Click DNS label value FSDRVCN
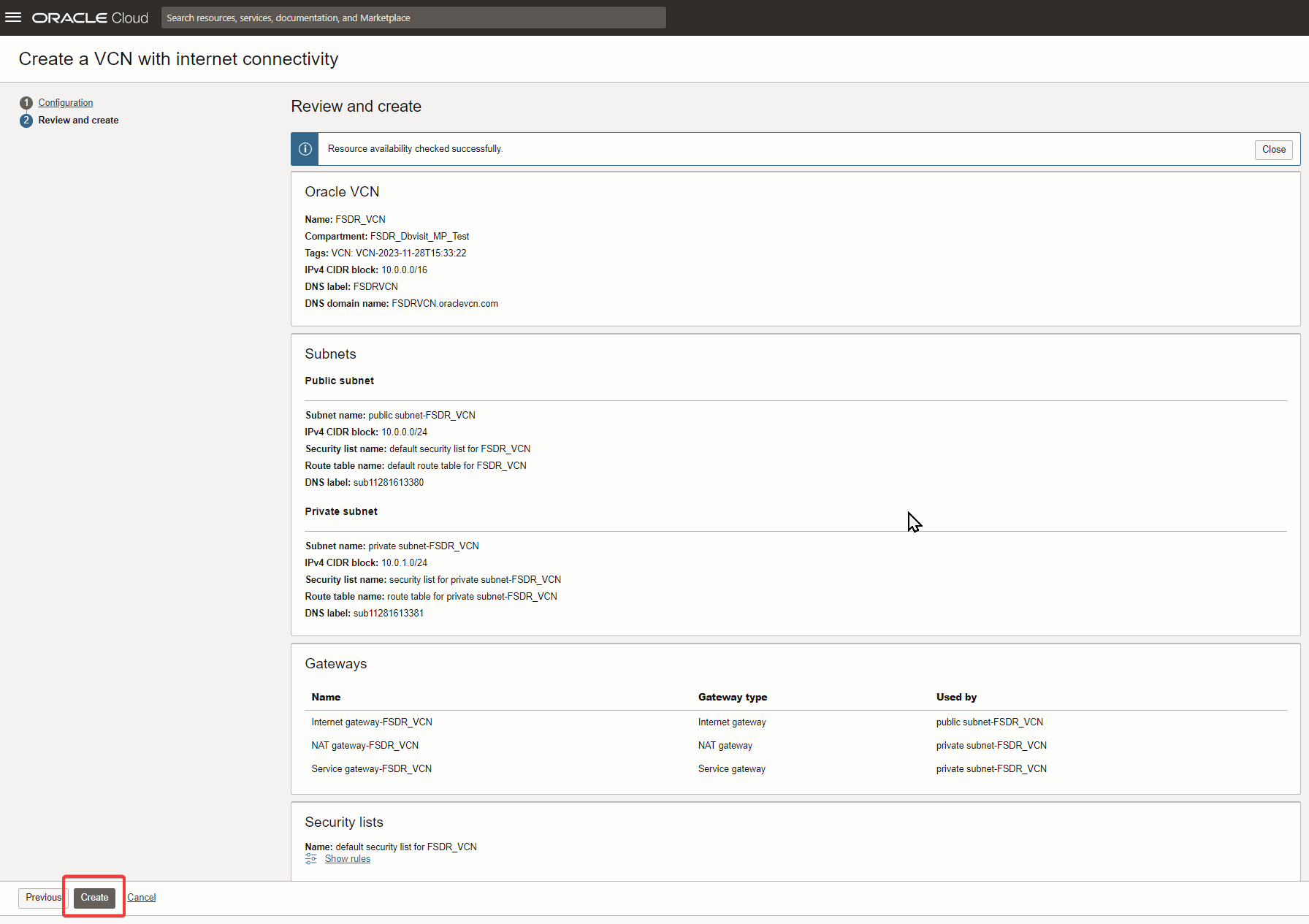 (375, 287)
